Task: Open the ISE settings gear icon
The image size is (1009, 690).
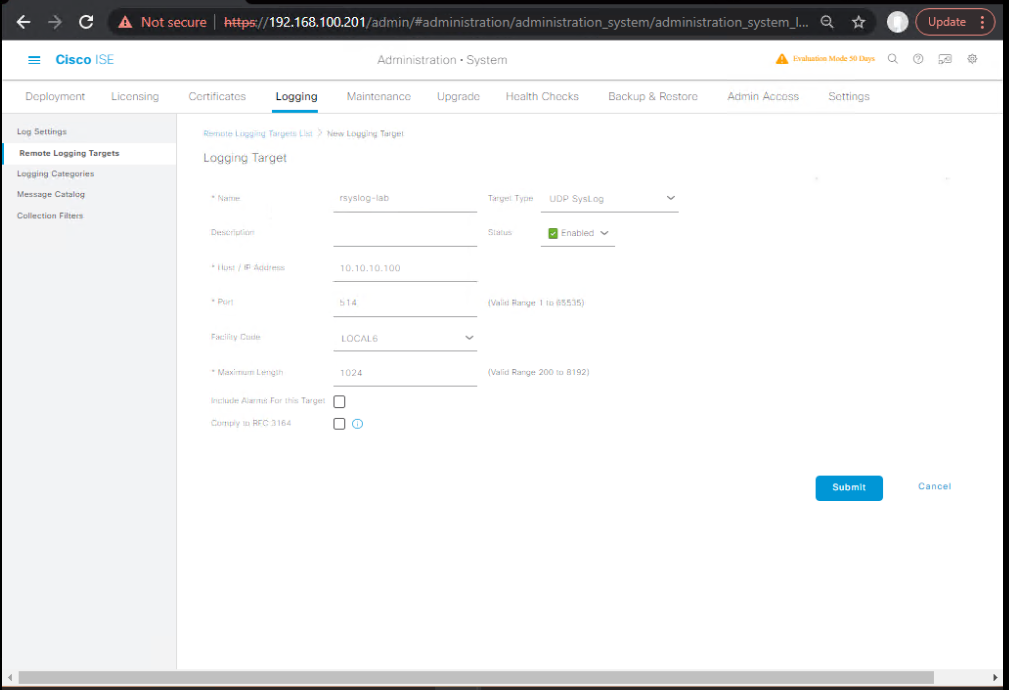Action: click(x=972, y=59)
